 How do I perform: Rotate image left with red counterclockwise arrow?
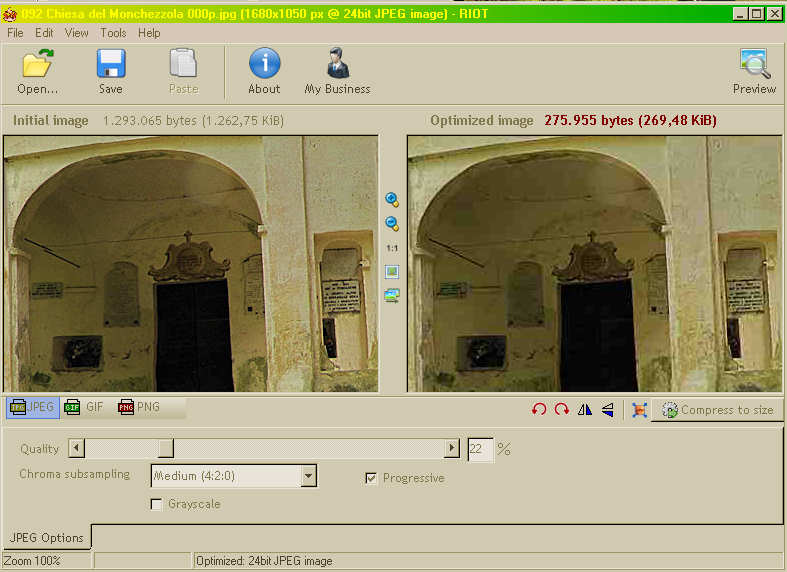click(x=539, y=409)
